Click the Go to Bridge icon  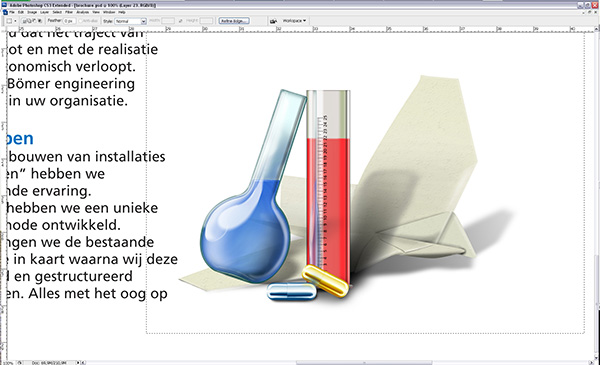click(x=273, y=21)
